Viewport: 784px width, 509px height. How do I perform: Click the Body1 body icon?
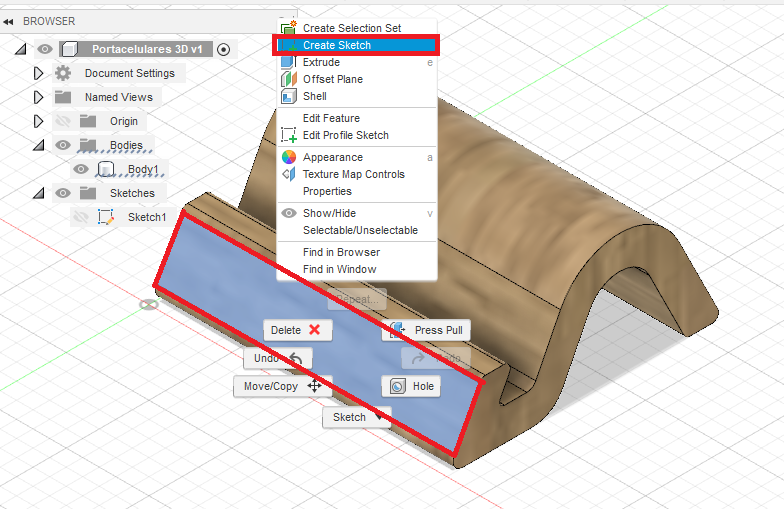tap(106, 169)
